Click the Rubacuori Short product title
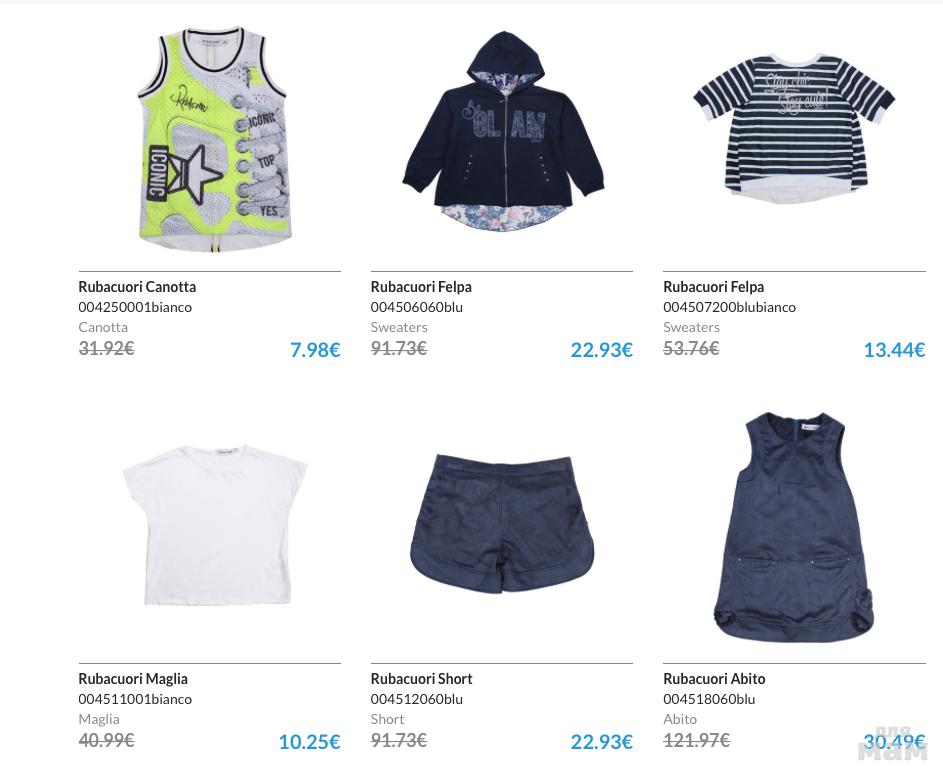This screenshot has width=943, height=775. (x=422, y=679)
